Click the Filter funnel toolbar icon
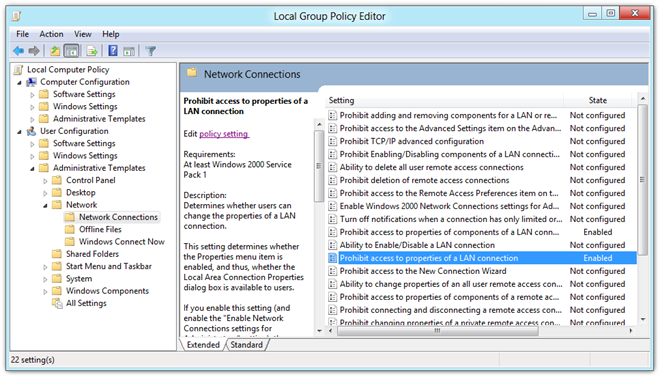Screen dimensions: 660x377 point(150,51)
